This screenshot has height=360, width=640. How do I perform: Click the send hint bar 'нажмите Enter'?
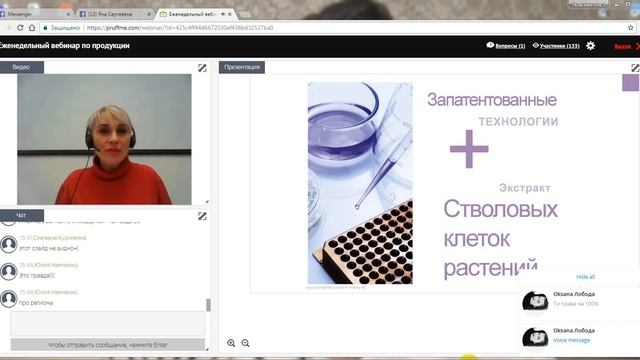point(108,344)
